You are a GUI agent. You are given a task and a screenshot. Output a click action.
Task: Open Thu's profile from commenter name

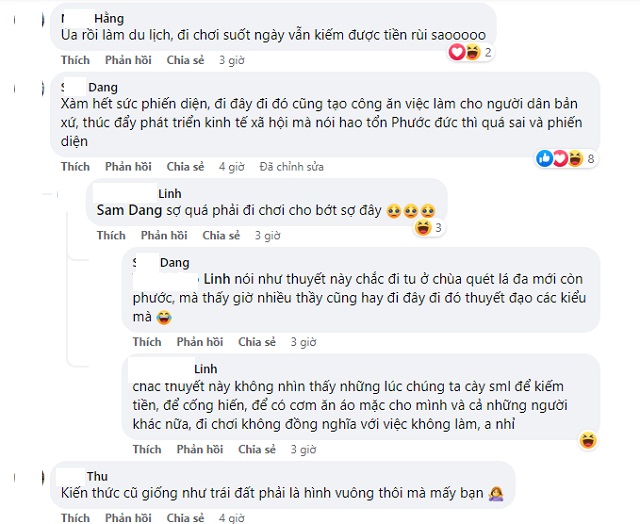coord(98,476)
